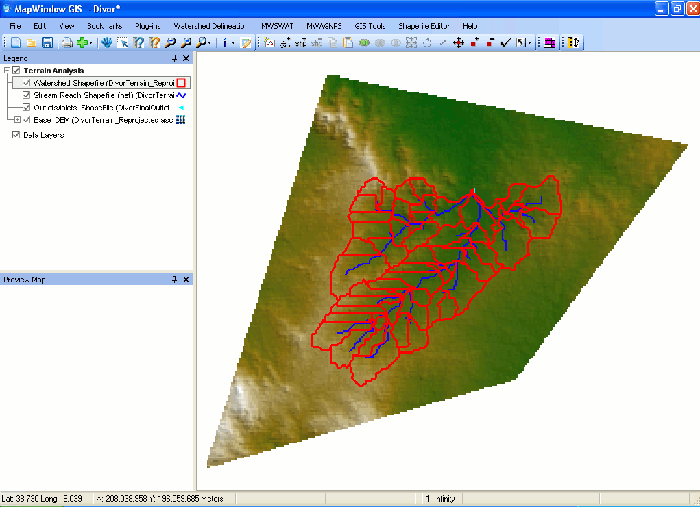700x507 pixels.
Task: Select the Pan hand tool
Action: pos(108,43)
